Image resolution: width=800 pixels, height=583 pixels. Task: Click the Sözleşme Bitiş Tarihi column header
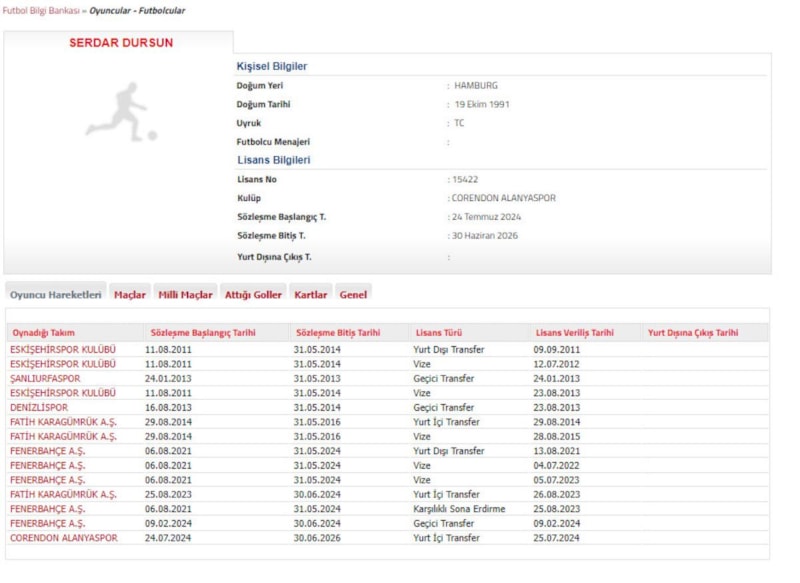pos(337,333)
